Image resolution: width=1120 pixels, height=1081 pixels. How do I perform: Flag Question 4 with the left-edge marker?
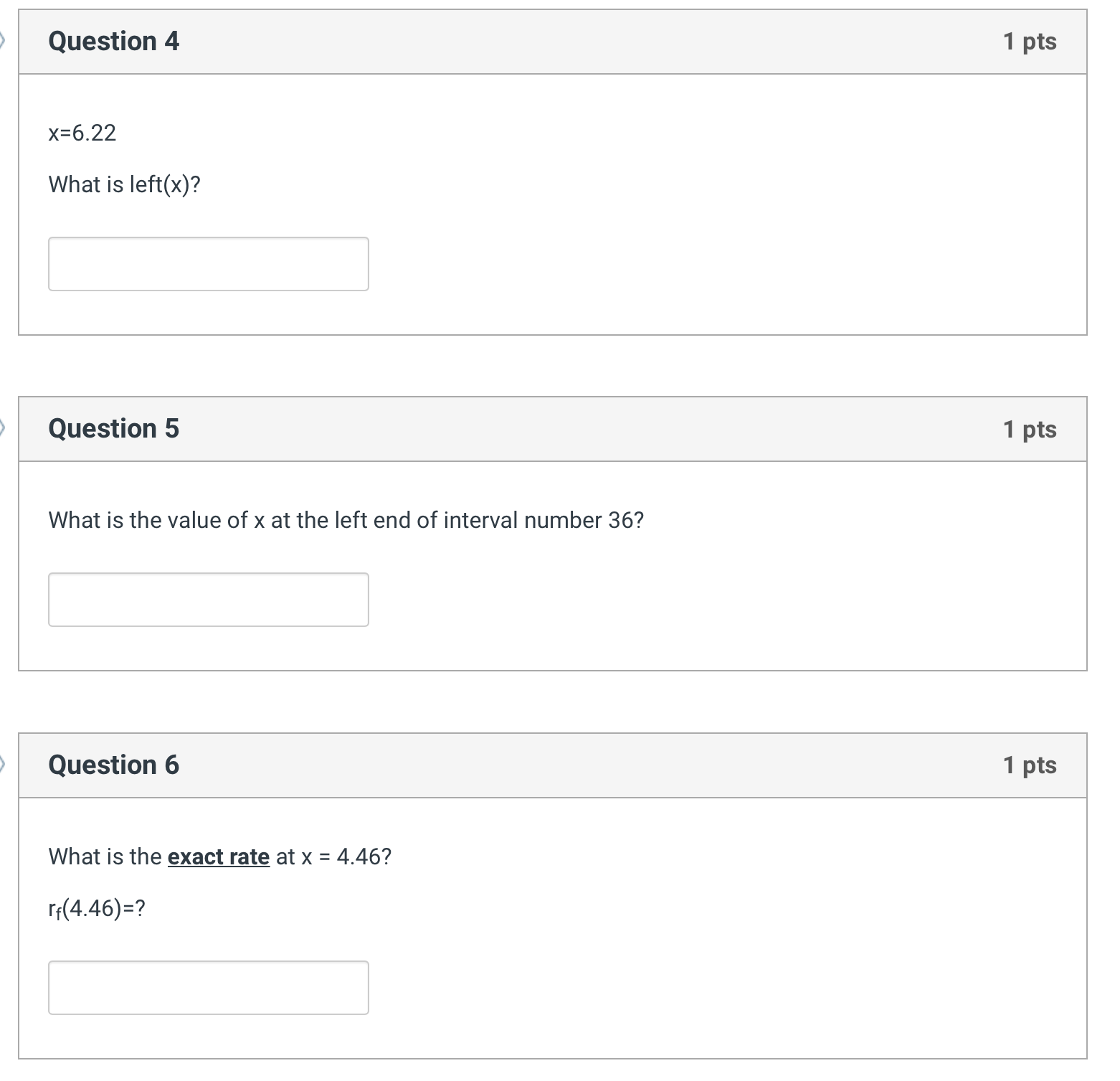(x=2, y=42)
